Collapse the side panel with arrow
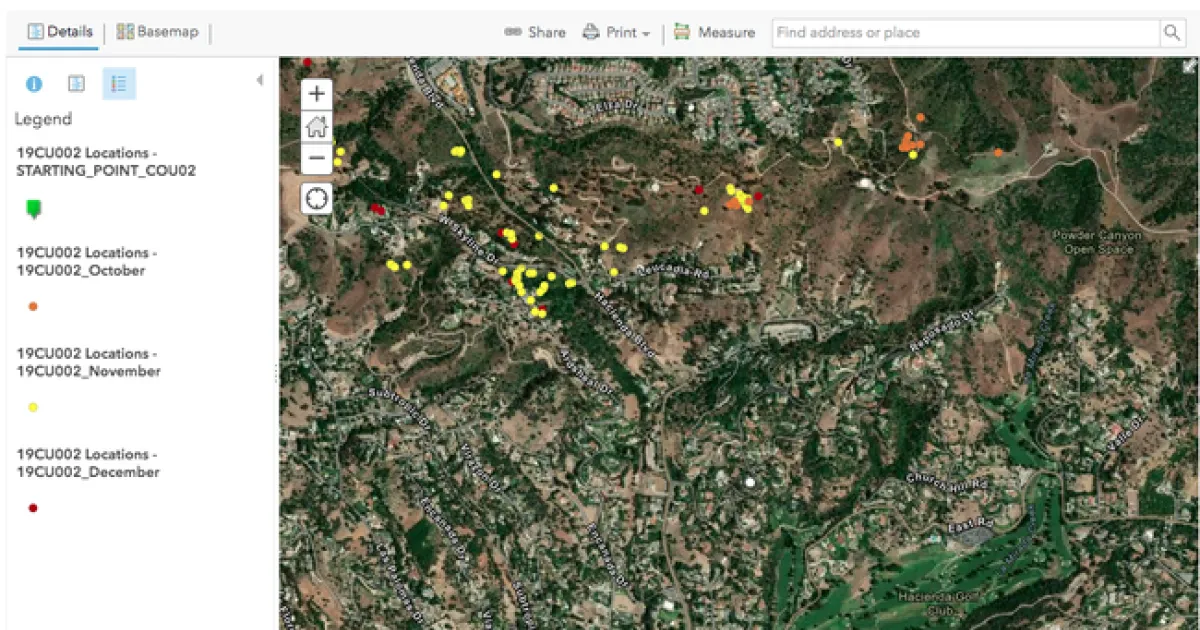Image resolution: width=1200 pixels, height=630 pixels. (260, 80)
